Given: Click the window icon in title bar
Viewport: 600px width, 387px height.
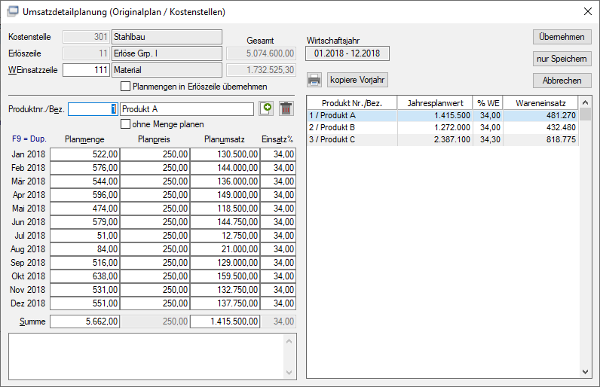Looking at the screenshot, I should pos(13,11).
